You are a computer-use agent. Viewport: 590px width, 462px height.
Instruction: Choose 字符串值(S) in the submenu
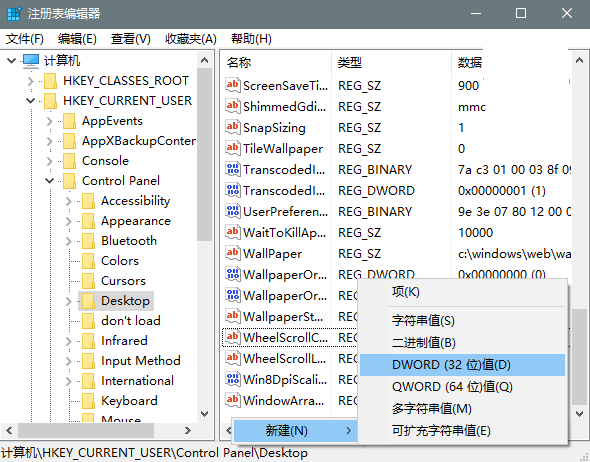tap(462, 321)
